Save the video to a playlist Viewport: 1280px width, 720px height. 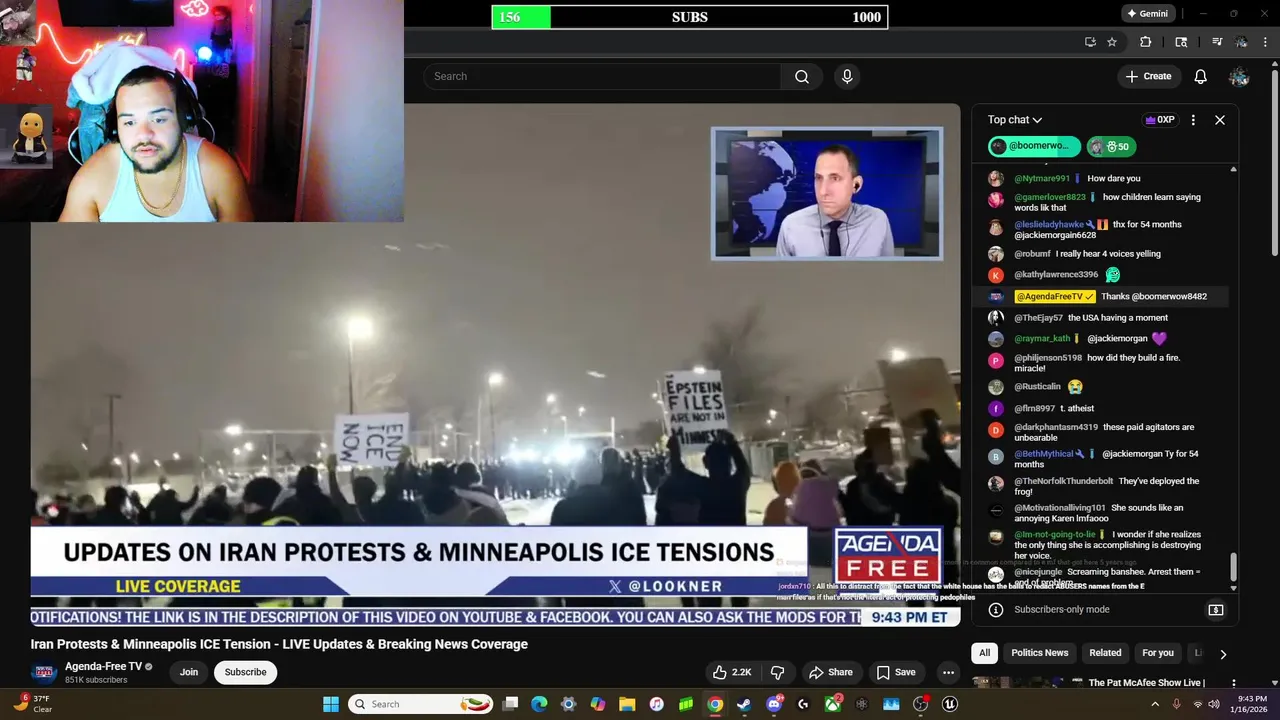pos(896,672)
